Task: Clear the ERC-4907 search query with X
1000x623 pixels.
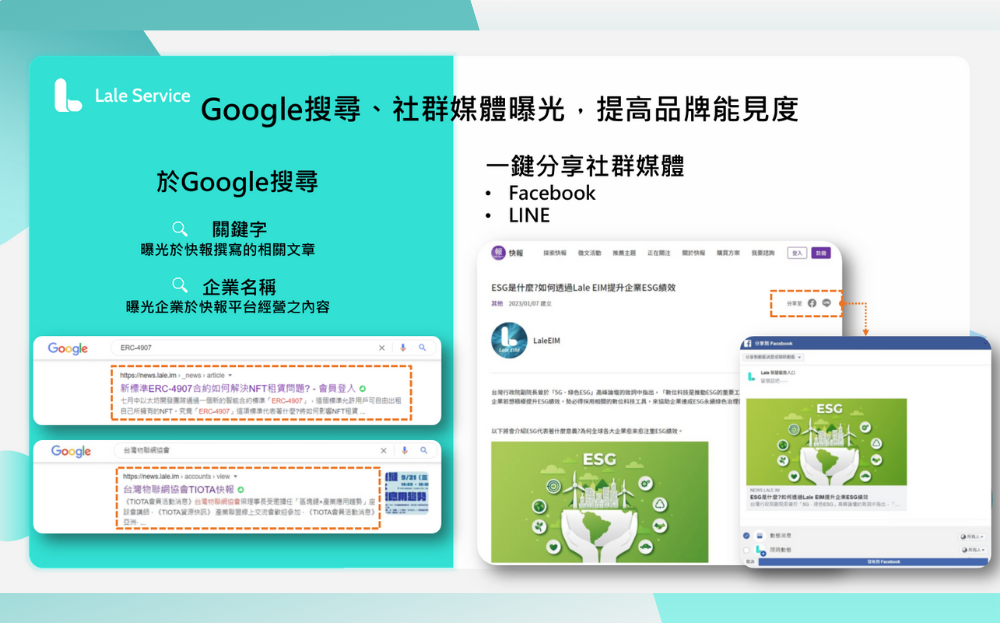Action: [x=381, y=348]
